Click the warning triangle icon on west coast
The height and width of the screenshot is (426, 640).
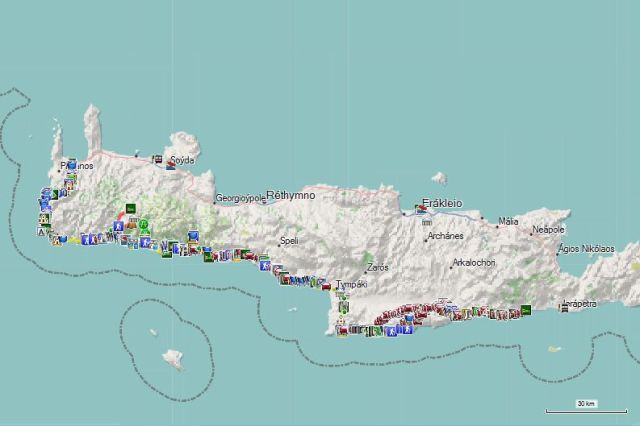41,231
